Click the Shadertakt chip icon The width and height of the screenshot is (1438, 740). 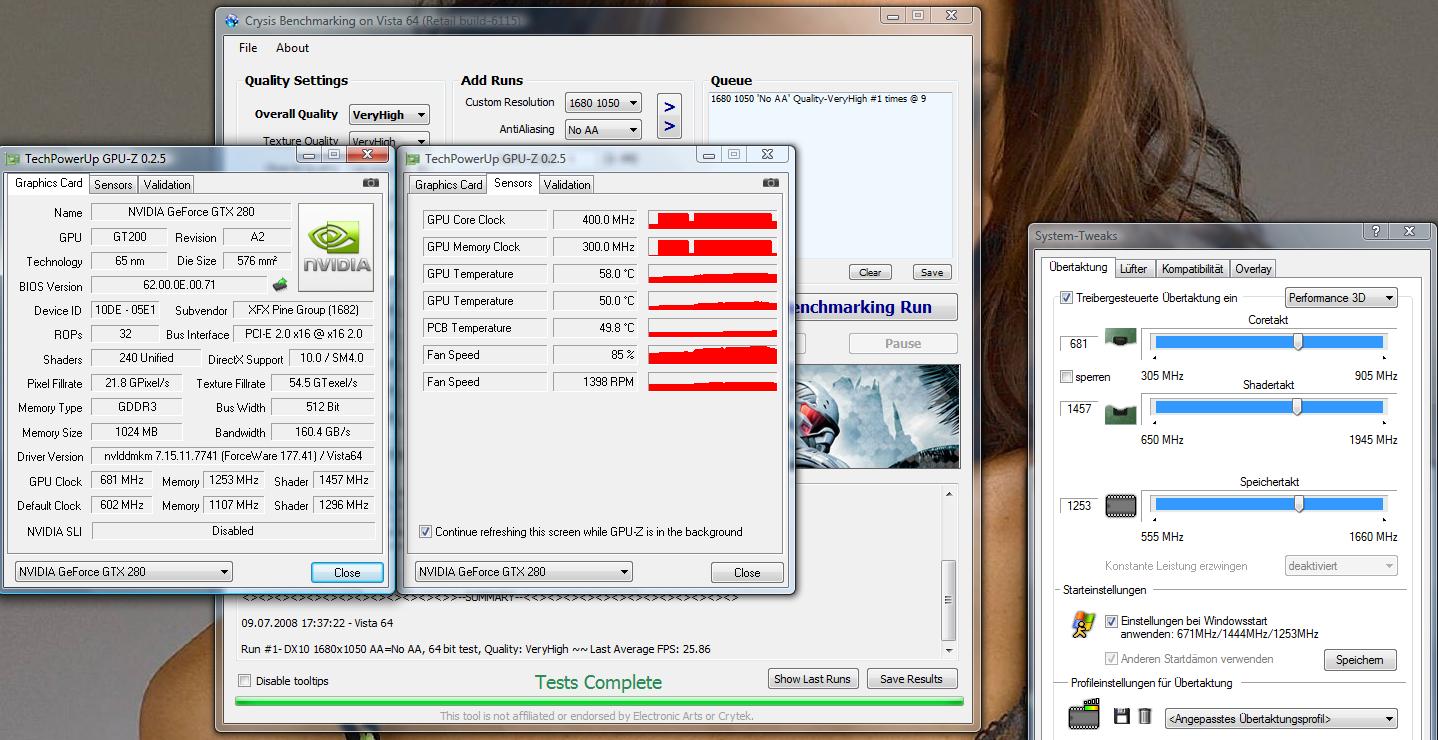1121,412
